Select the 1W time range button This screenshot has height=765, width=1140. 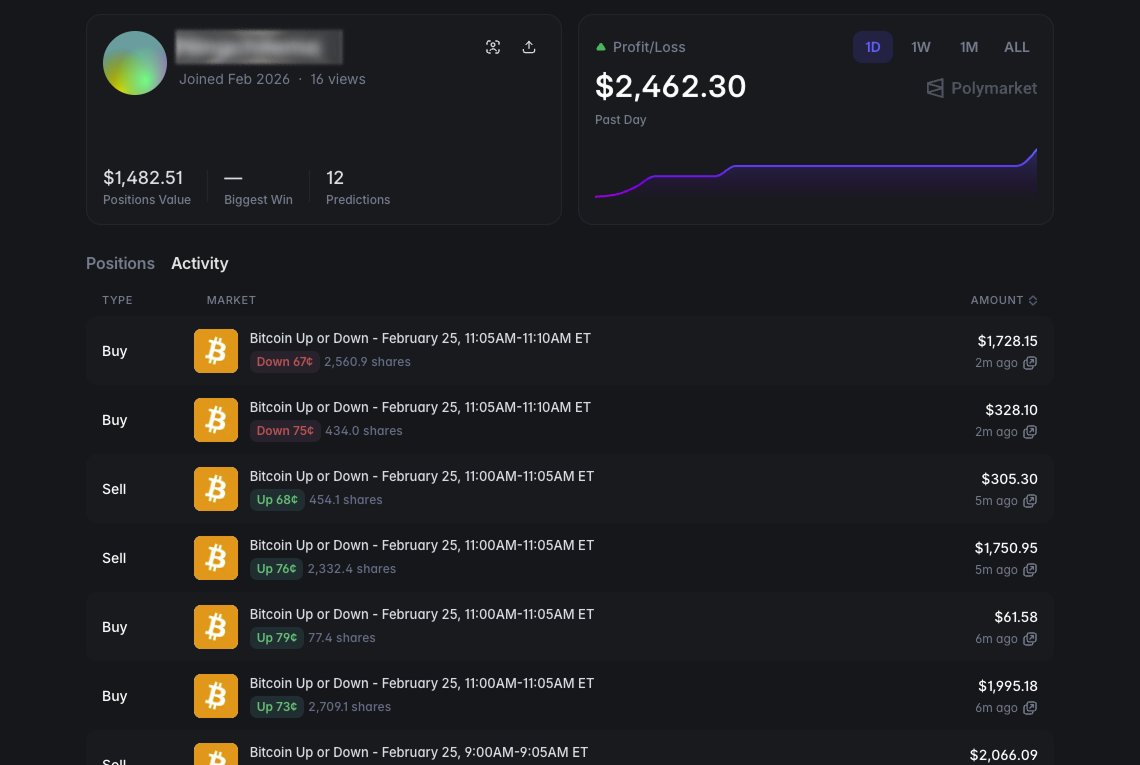920,47
